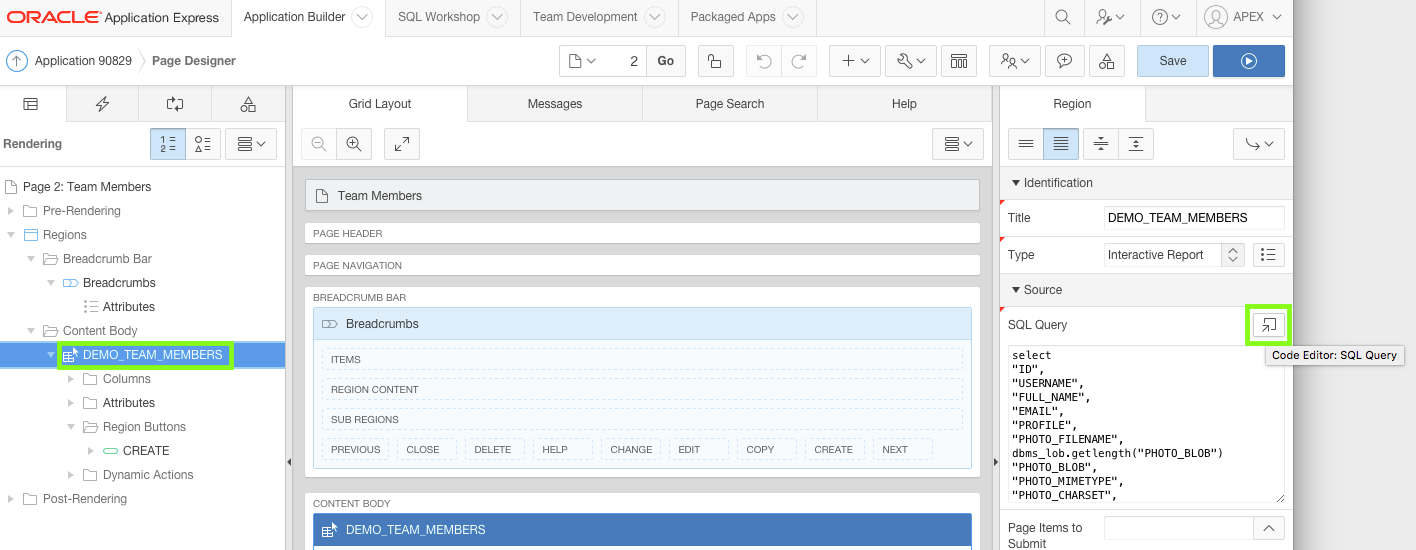1416x550 pixels.
Task: Run the page with the play button
Action: coord(1249,61)
